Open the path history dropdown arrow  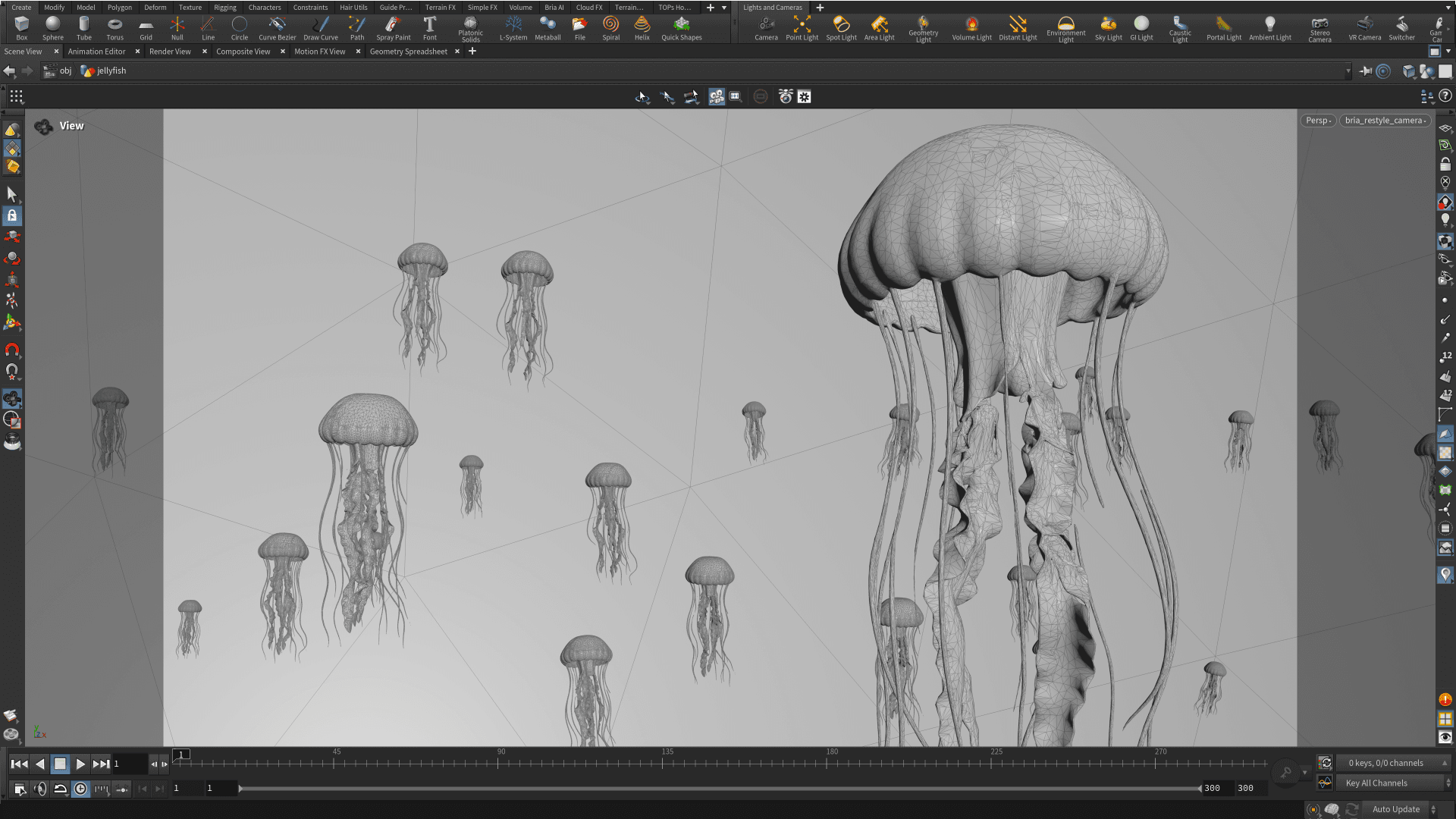coord(1348,71)
